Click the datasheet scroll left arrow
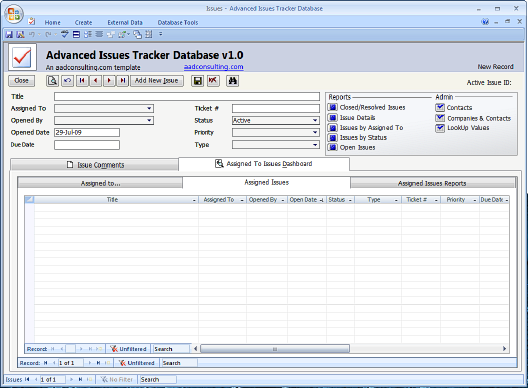The width and height of the screenshot is (528, 388). click(x=196, y=349)
